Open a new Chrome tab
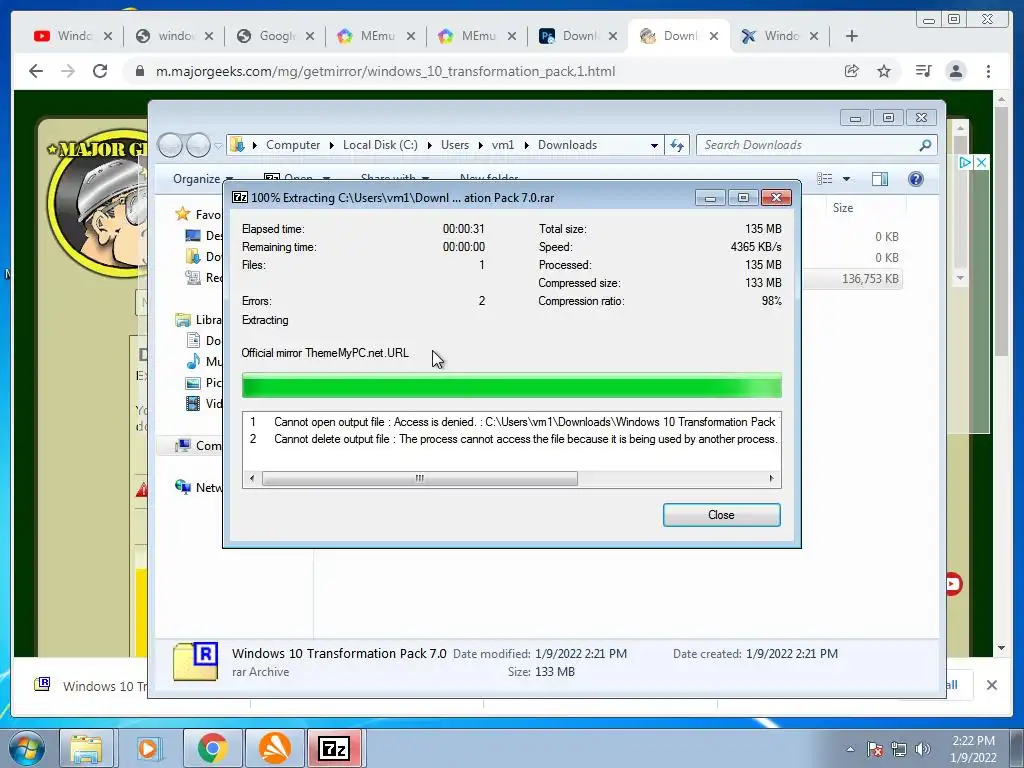The image size is (1024, 768). click(852, 36)
